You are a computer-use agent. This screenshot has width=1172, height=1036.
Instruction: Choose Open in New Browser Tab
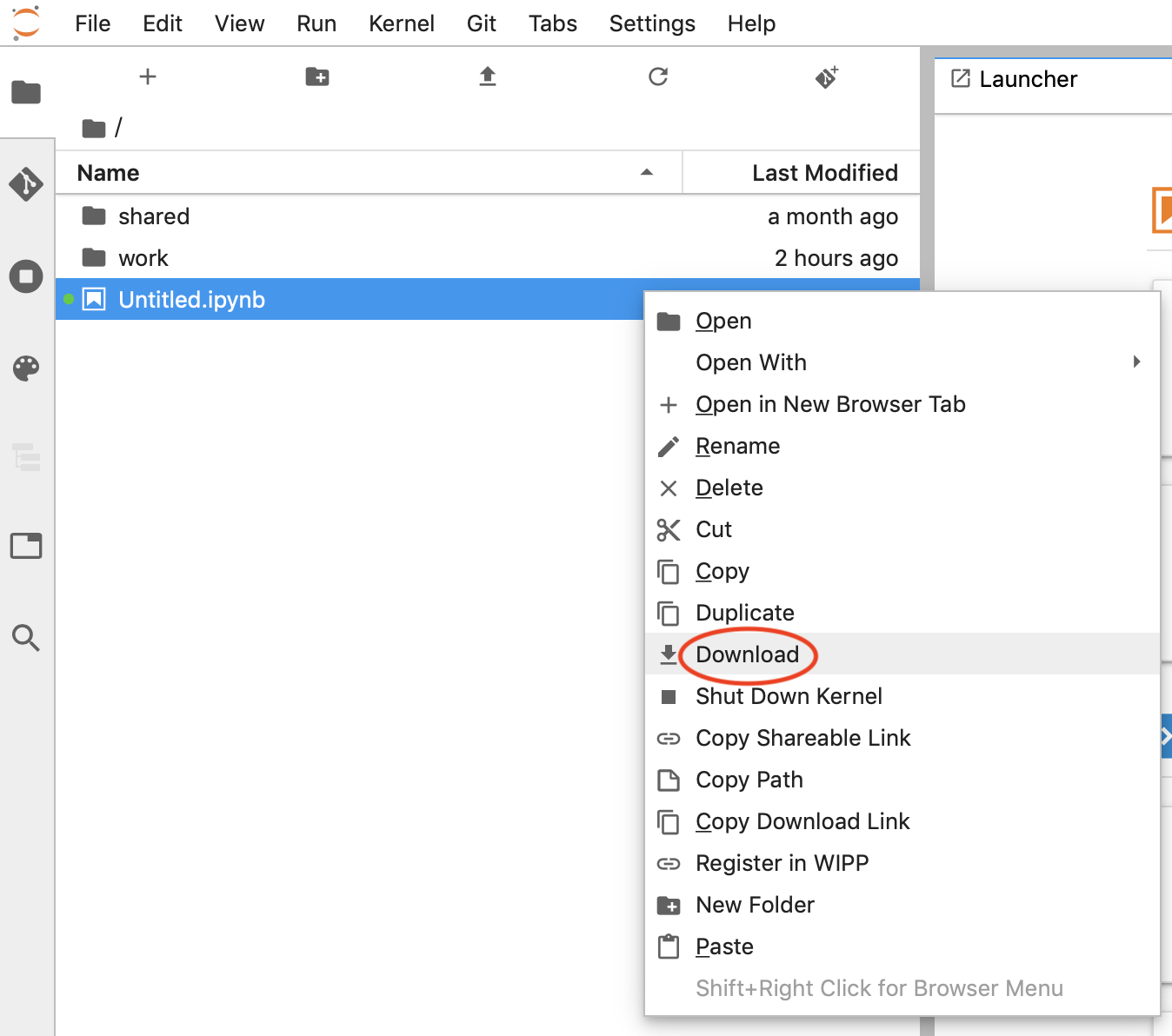point(902,404)
